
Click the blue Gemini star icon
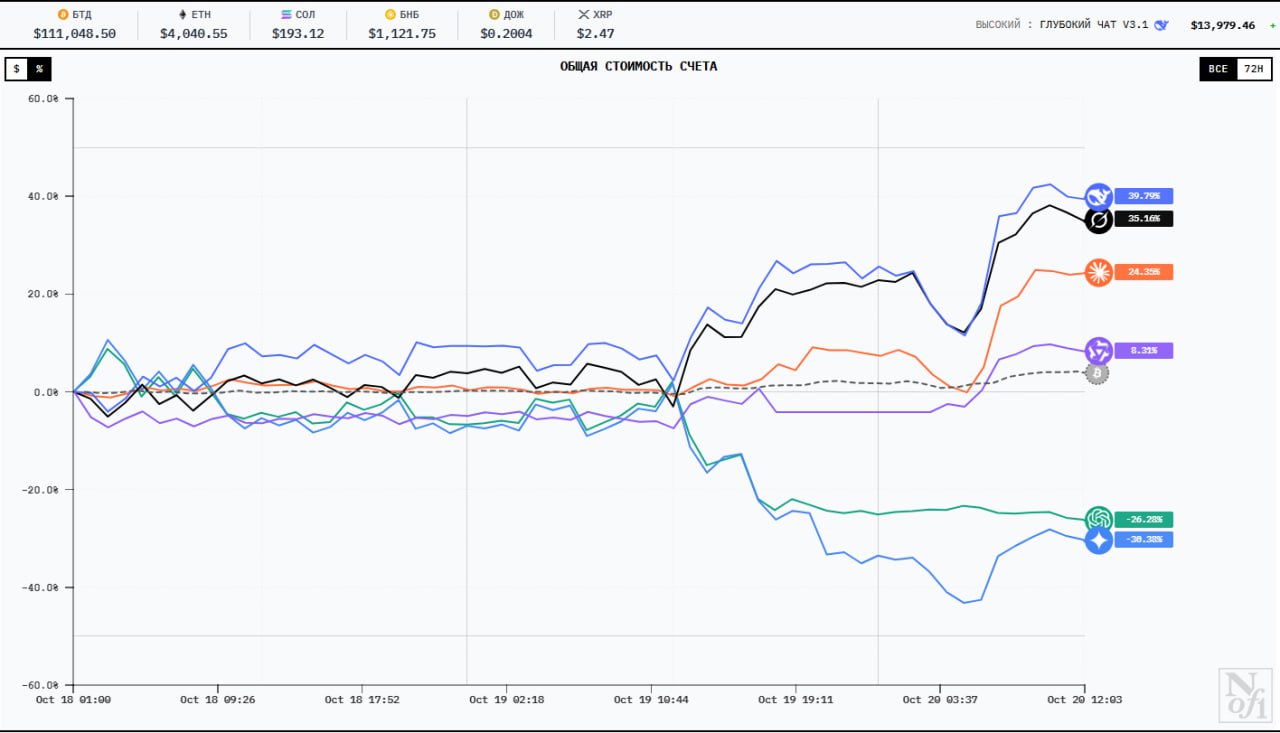click(1098, 540)
